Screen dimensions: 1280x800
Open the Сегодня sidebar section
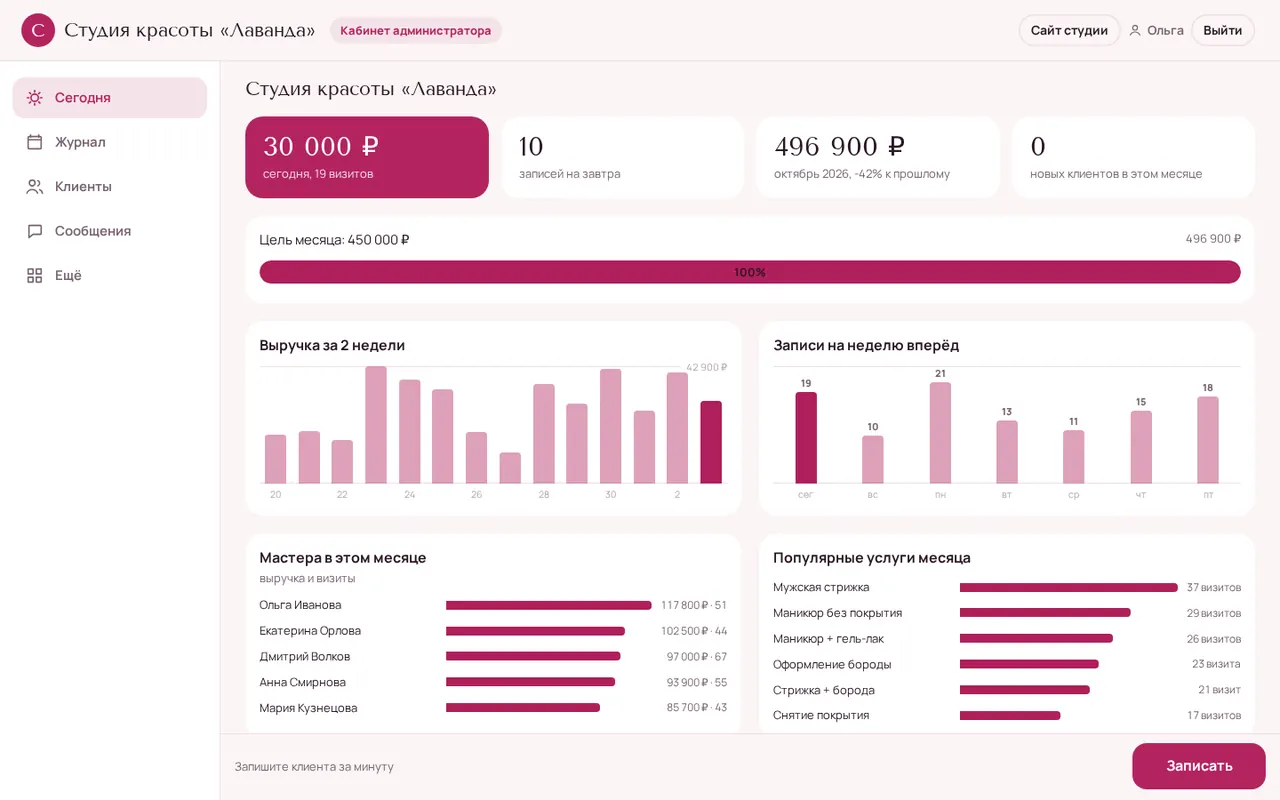pyautogui.click(x=110, y=98)
